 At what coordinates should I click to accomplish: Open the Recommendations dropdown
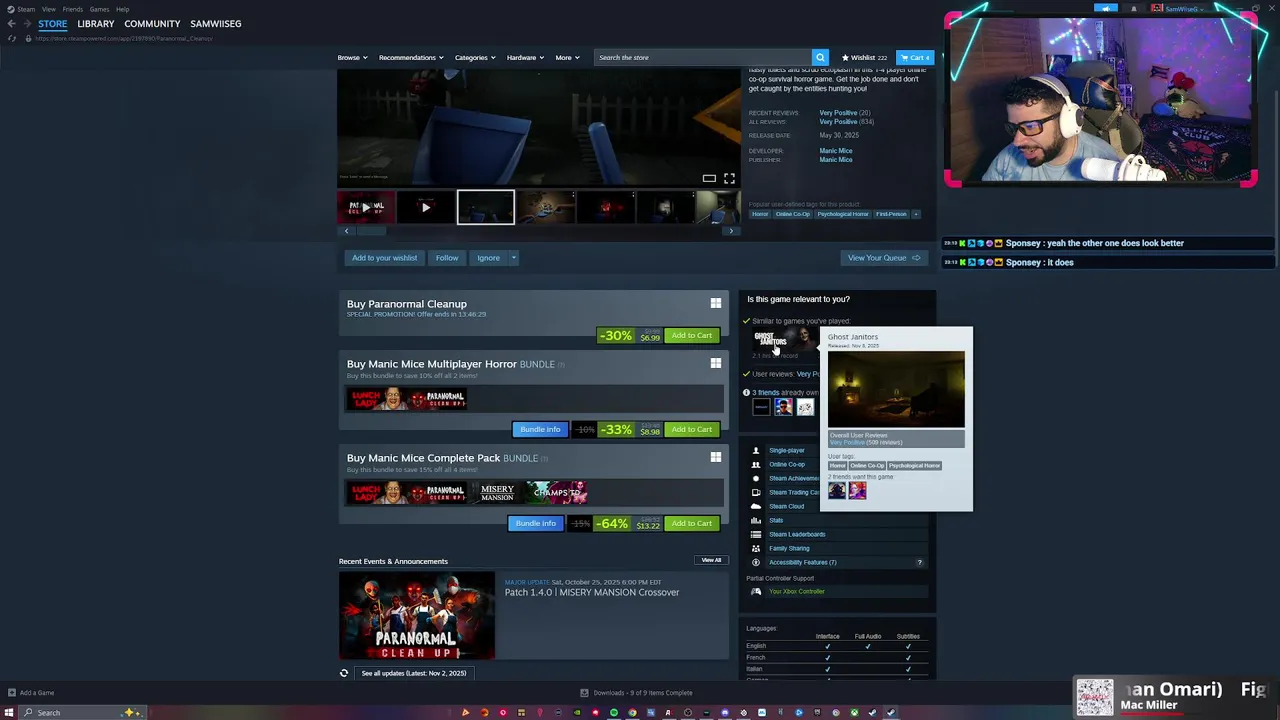[411, 57]
